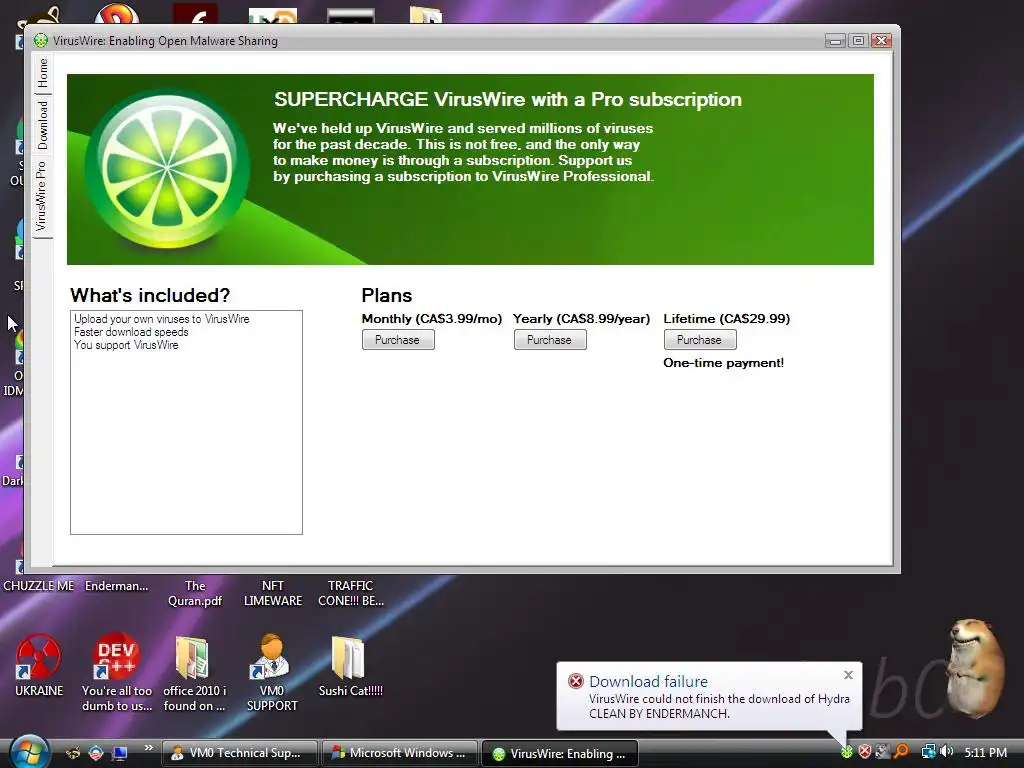Click the 'Plans' heading

(387, 295)
